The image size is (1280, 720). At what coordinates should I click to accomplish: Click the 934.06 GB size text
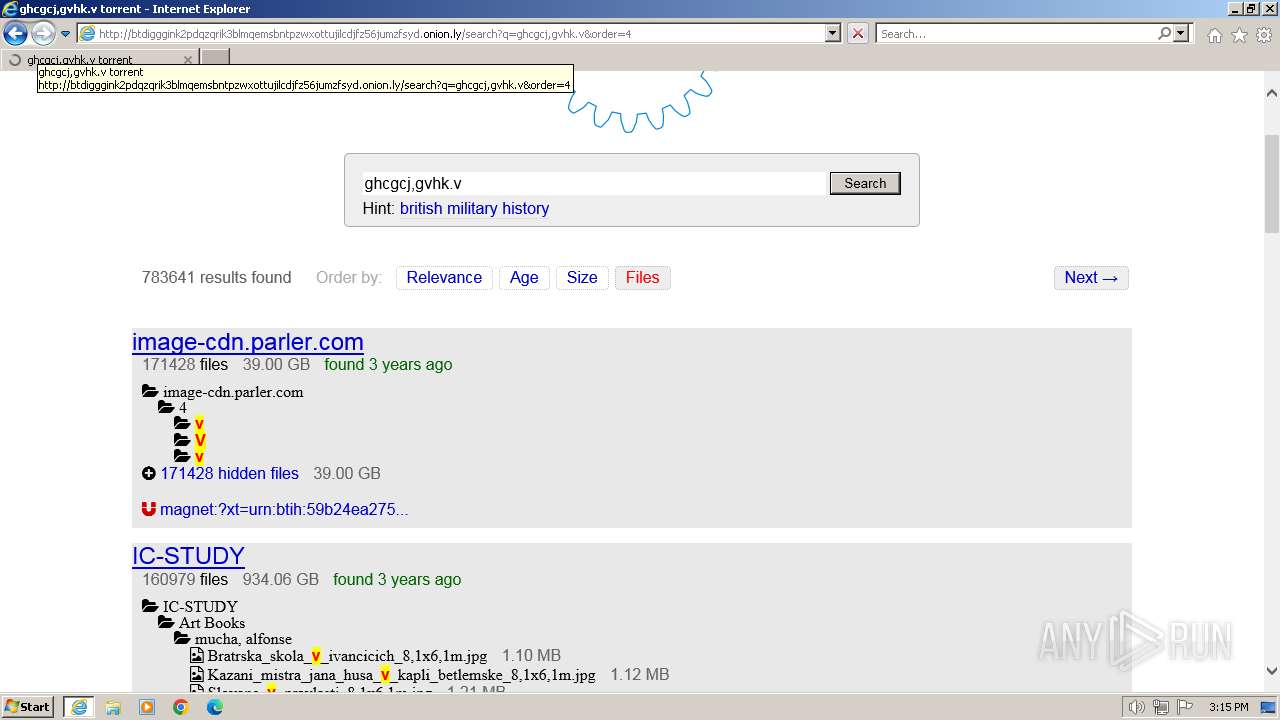[x=281, y=579]
